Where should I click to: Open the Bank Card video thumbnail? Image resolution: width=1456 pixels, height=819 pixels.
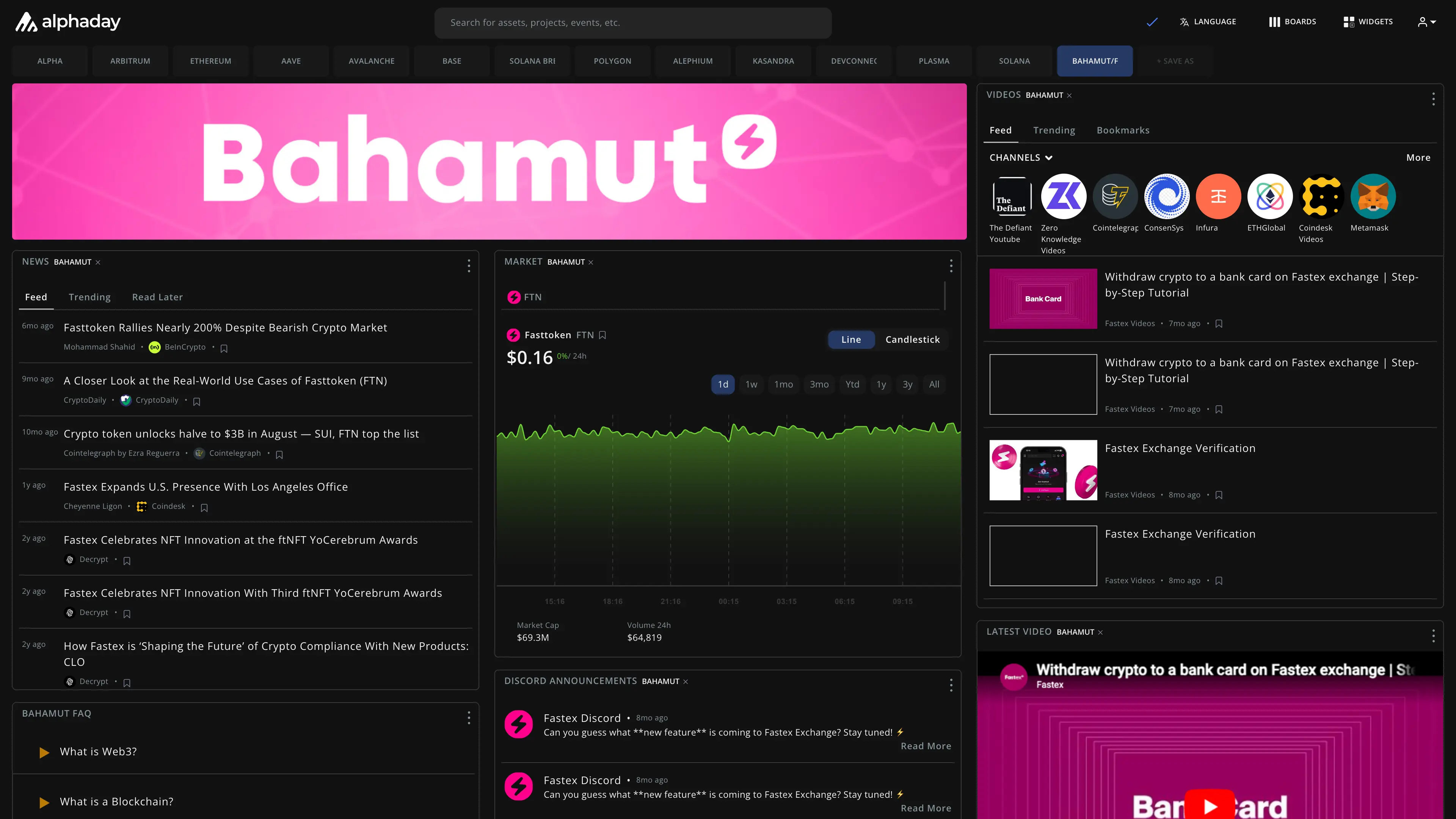pyautogui.click(x=1043, y=298)
